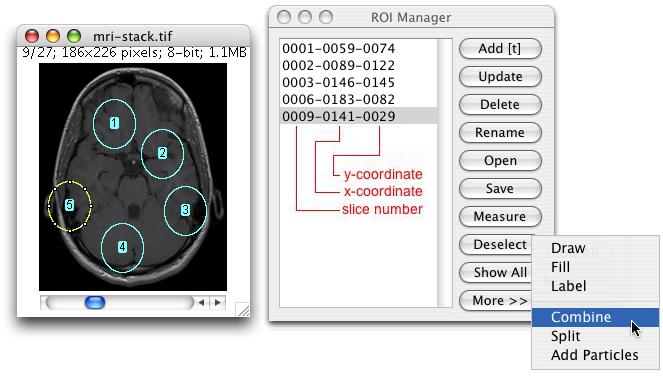This screenshot has width=663, height=379.
Task: Click the previous slice left arrow
Action: click(202, 302)
